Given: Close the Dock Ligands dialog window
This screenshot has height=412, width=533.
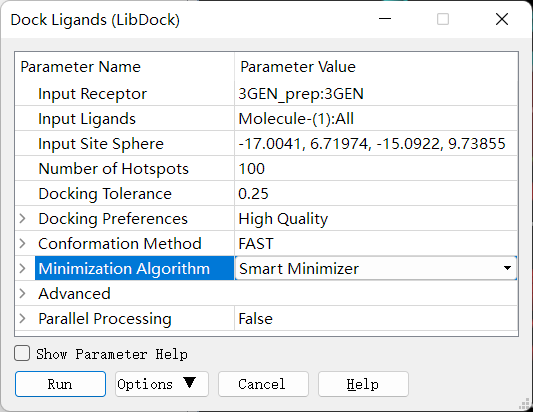Looking at the screenshot, I should pos(502,19).
